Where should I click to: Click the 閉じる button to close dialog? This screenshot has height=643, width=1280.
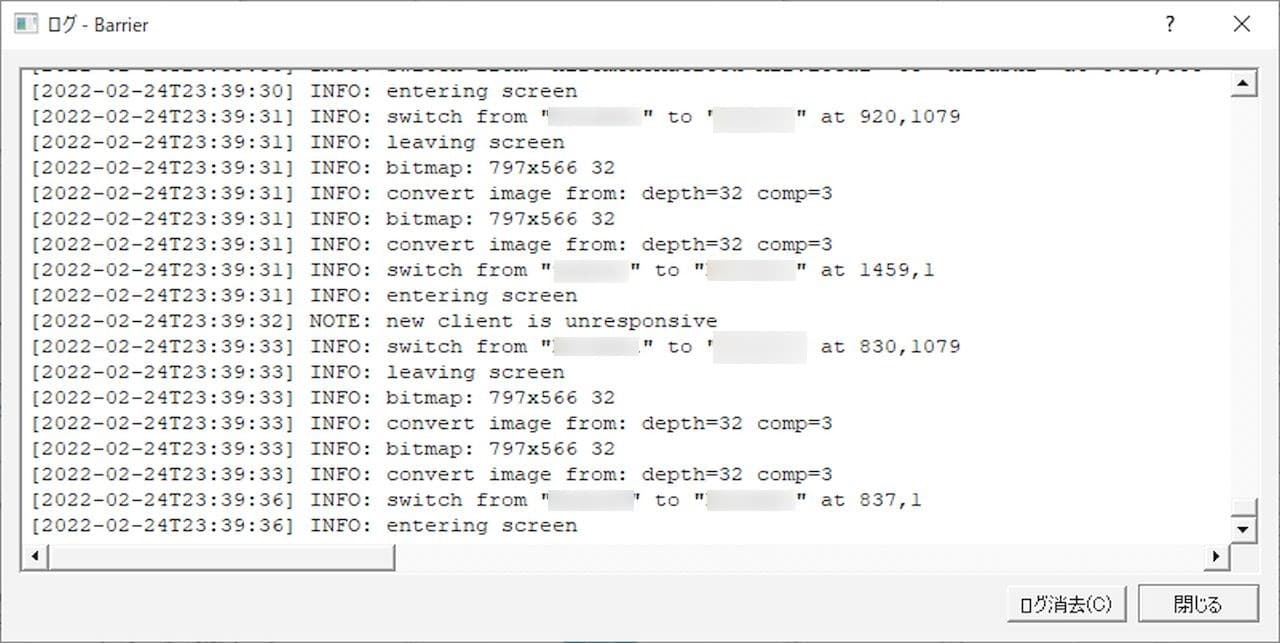click(1198, 604)
